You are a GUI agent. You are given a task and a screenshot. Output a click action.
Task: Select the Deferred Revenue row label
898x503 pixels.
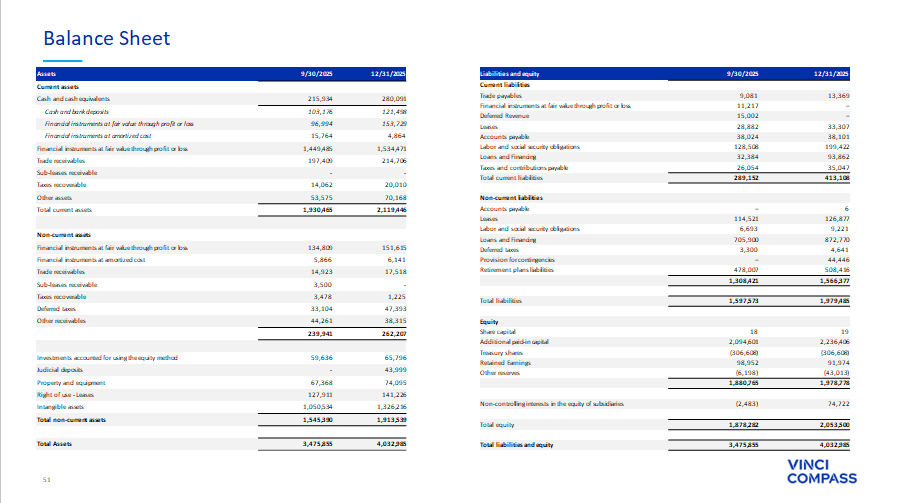point(505,117)
